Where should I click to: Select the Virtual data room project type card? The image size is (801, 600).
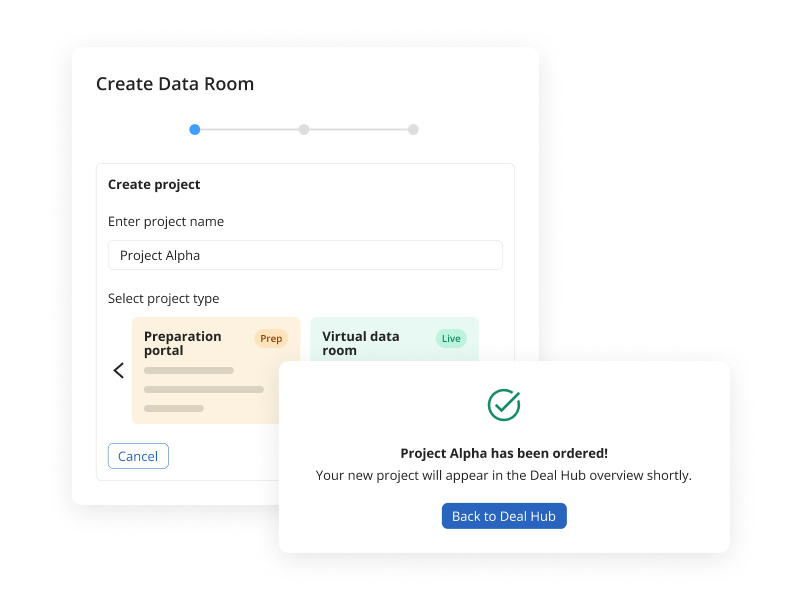click(x=394, y=340)
